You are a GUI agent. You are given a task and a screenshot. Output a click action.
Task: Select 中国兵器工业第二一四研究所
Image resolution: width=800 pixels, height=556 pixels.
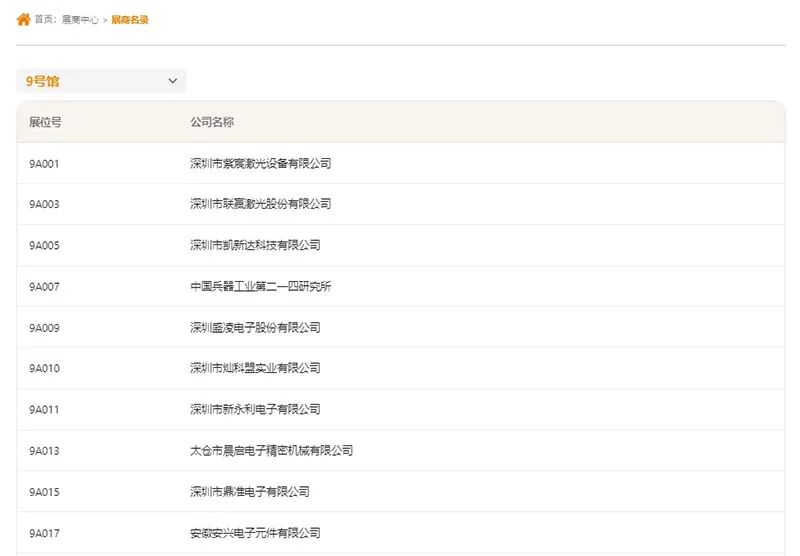(260, 286)
